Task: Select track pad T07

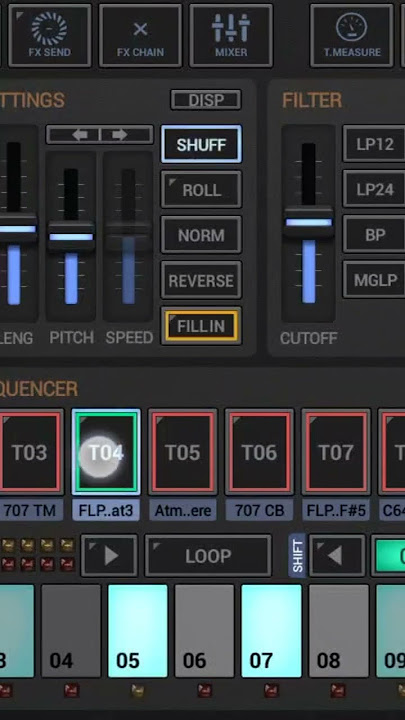Action: click(x=336, y=452)
